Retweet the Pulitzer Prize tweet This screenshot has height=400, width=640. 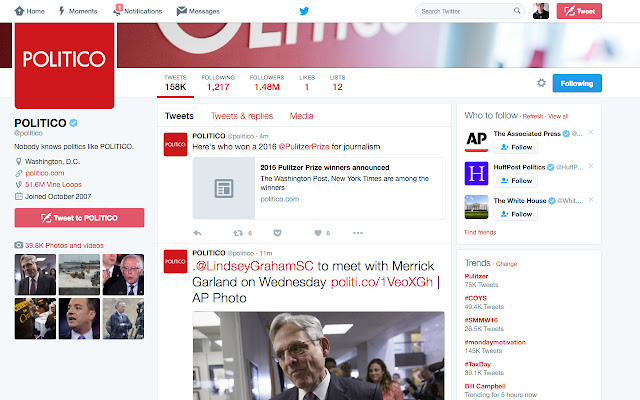[x=238, y=233]
